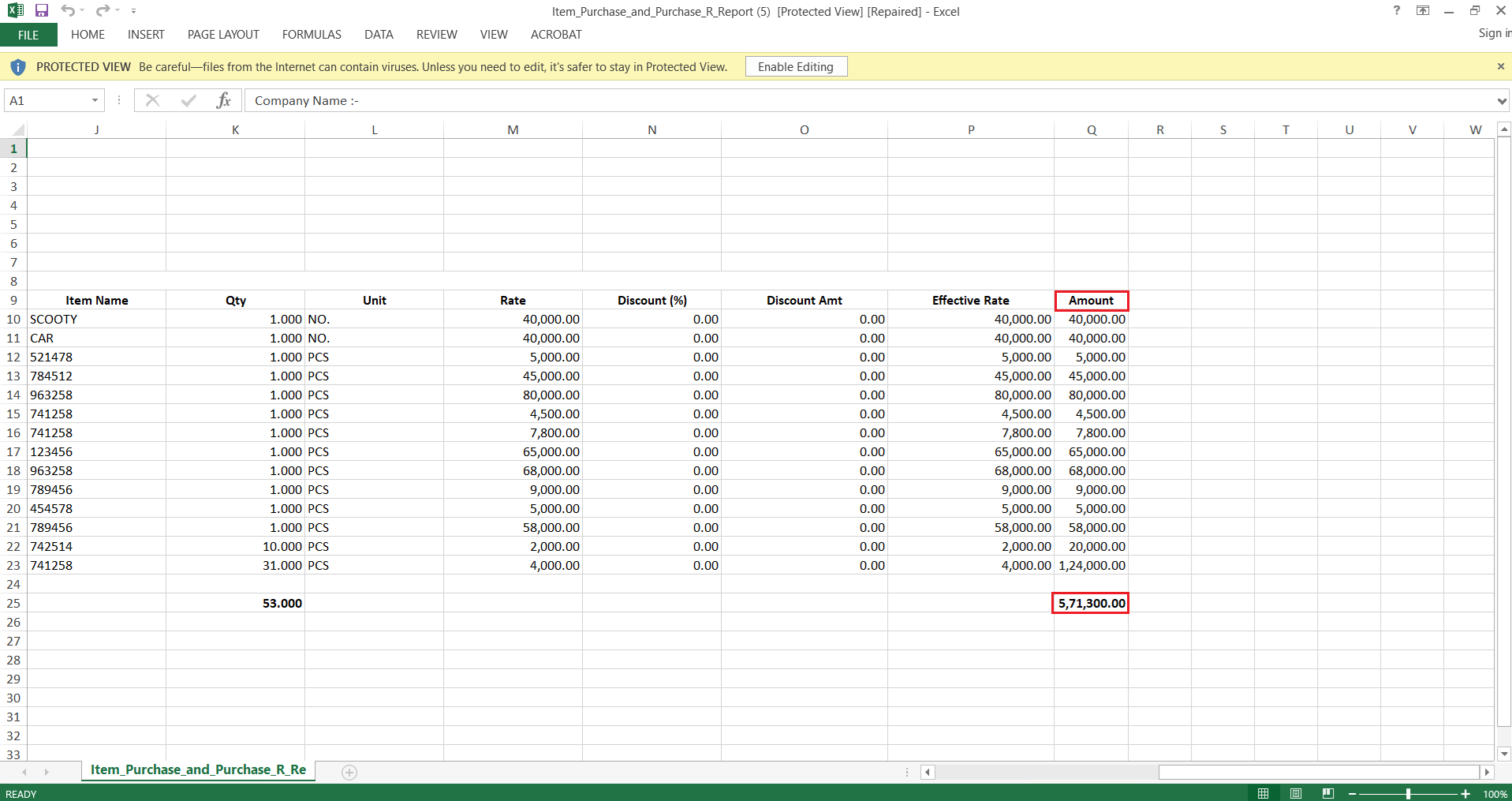
Task: Click the vertical scrollbar up arrow
Action: pyautogui.click(x=1504, y=129)
